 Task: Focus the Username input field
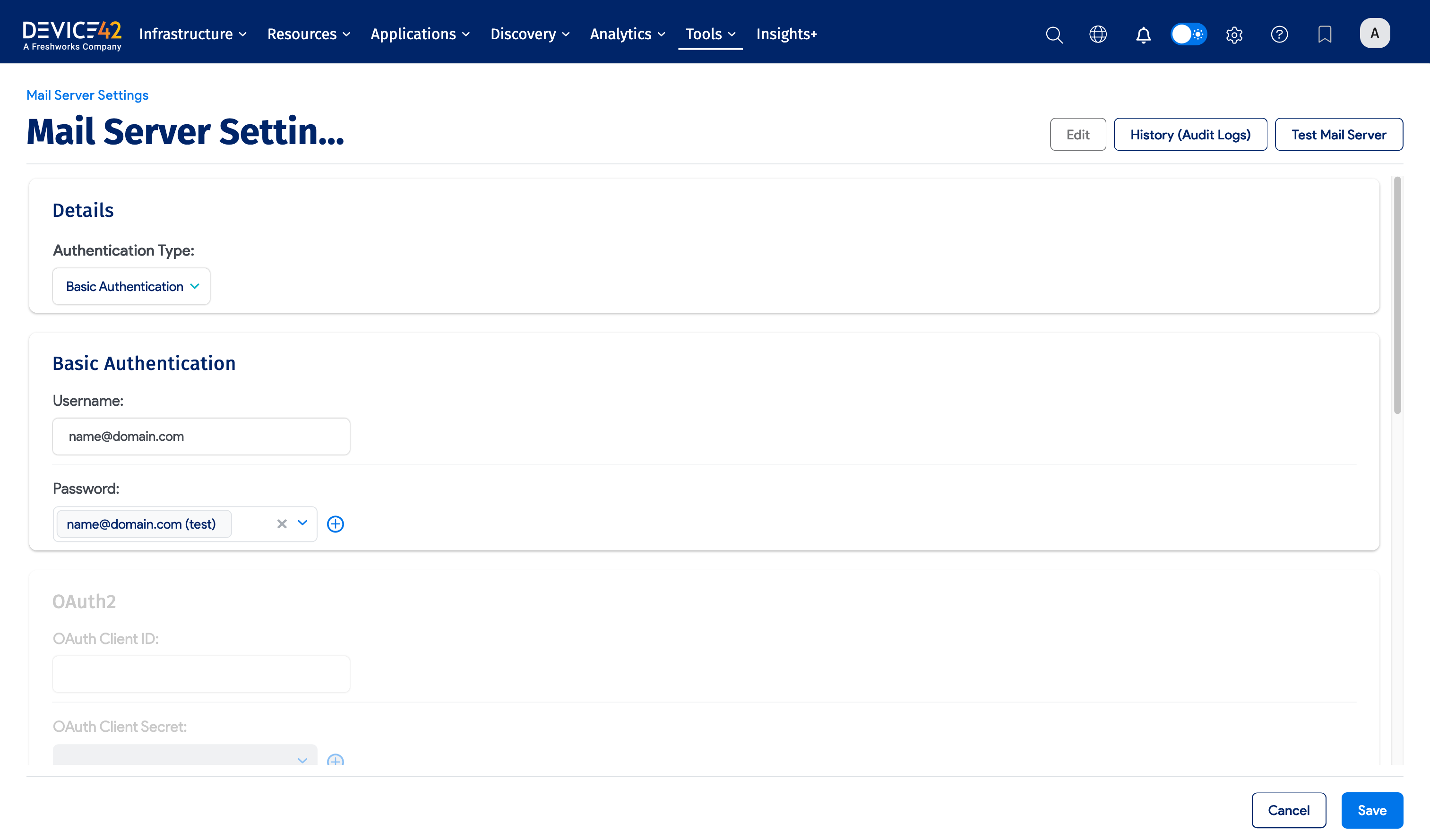201,436
